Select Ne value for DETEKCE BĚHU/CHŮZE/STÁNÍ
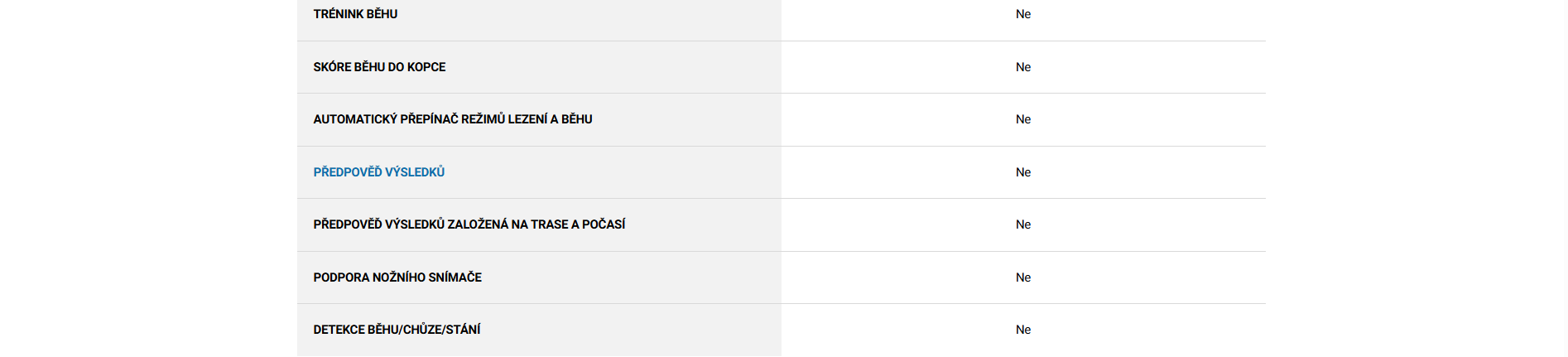The height and width of the screenshot is (357, 1568). pos(1023,330)
